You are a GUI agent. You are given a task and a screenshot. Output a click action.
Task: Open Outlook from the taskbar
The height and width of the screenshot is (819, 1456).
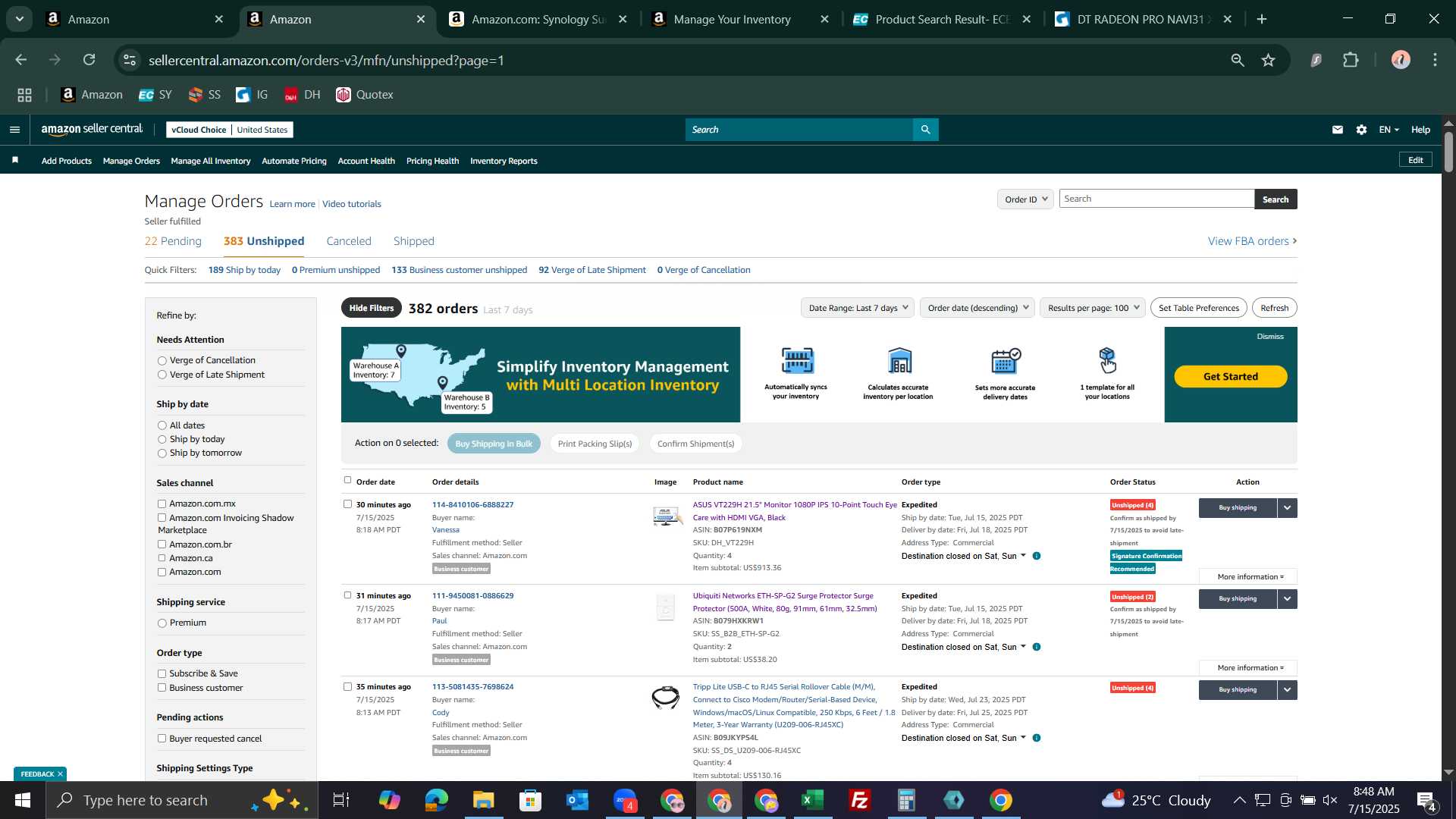coord(577,800)
